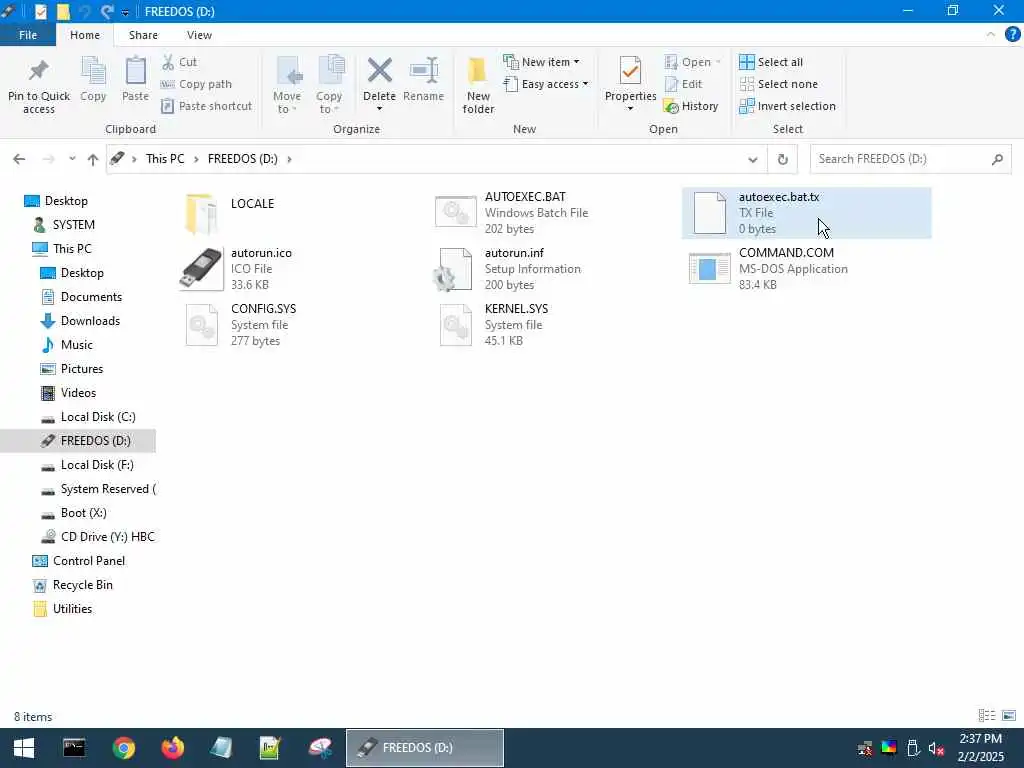Delete the selected file
This screenshot has width=1024, height=768.
tap(379, 85)
